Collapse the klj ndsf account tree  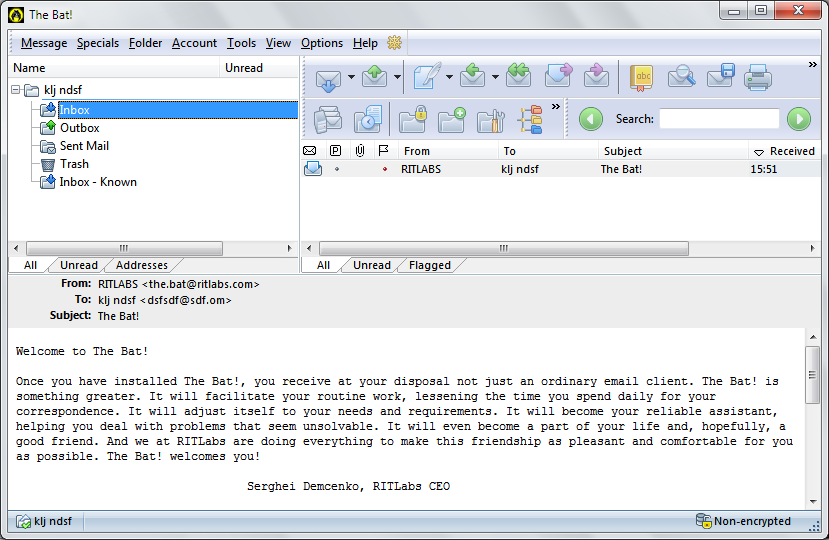17,90
